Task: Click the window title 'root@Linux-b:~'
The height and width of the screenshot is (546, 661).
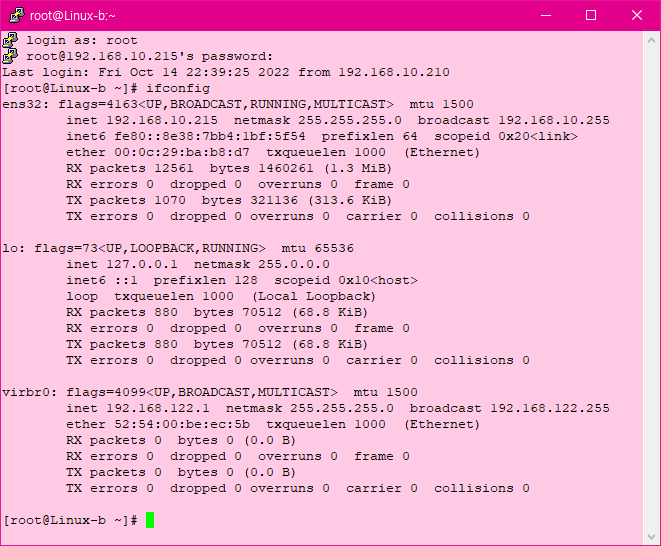Action: pos(73,16)
